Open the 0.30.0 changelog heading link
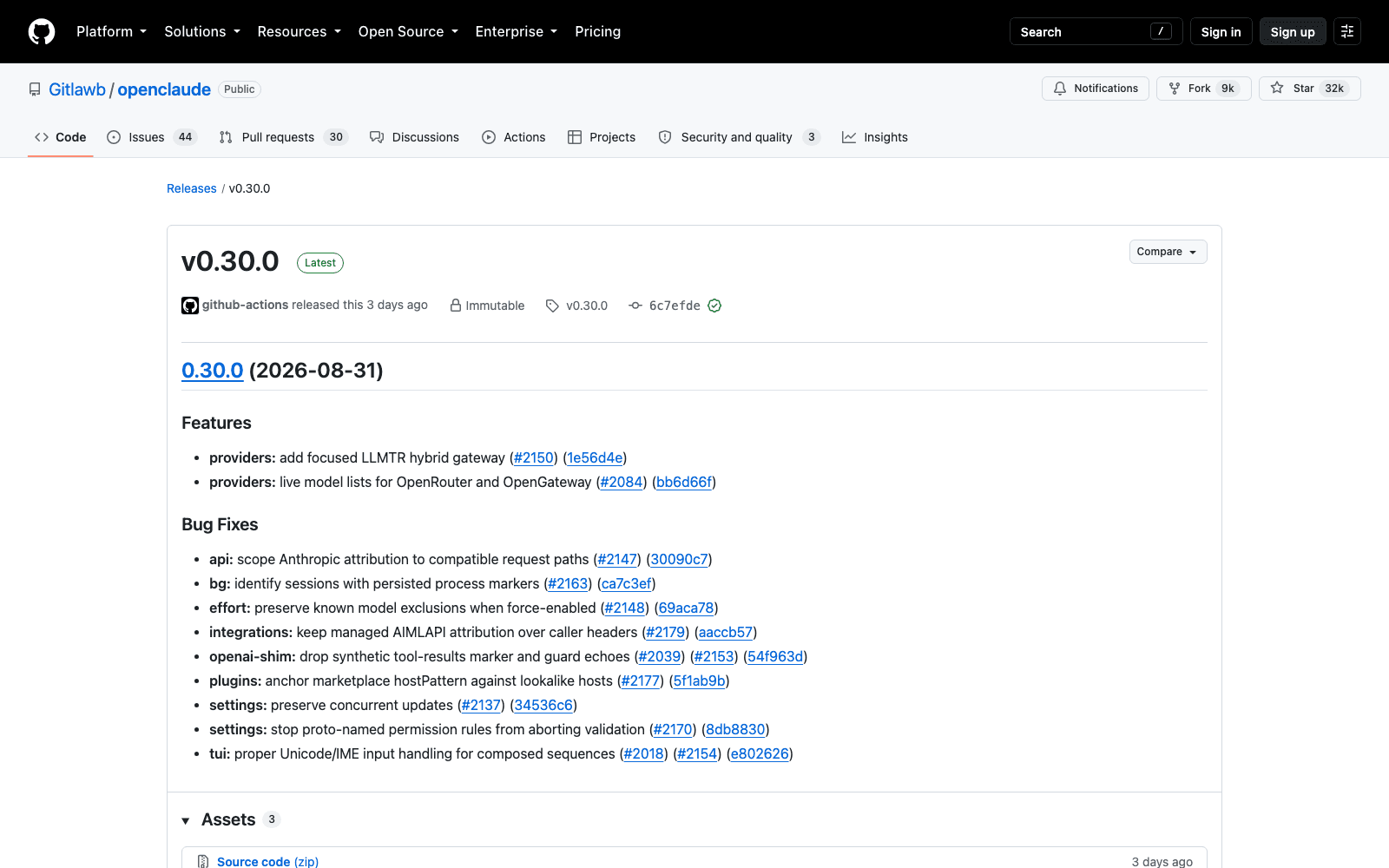Viewport: 1389px width, 868px height. [212, 371]
